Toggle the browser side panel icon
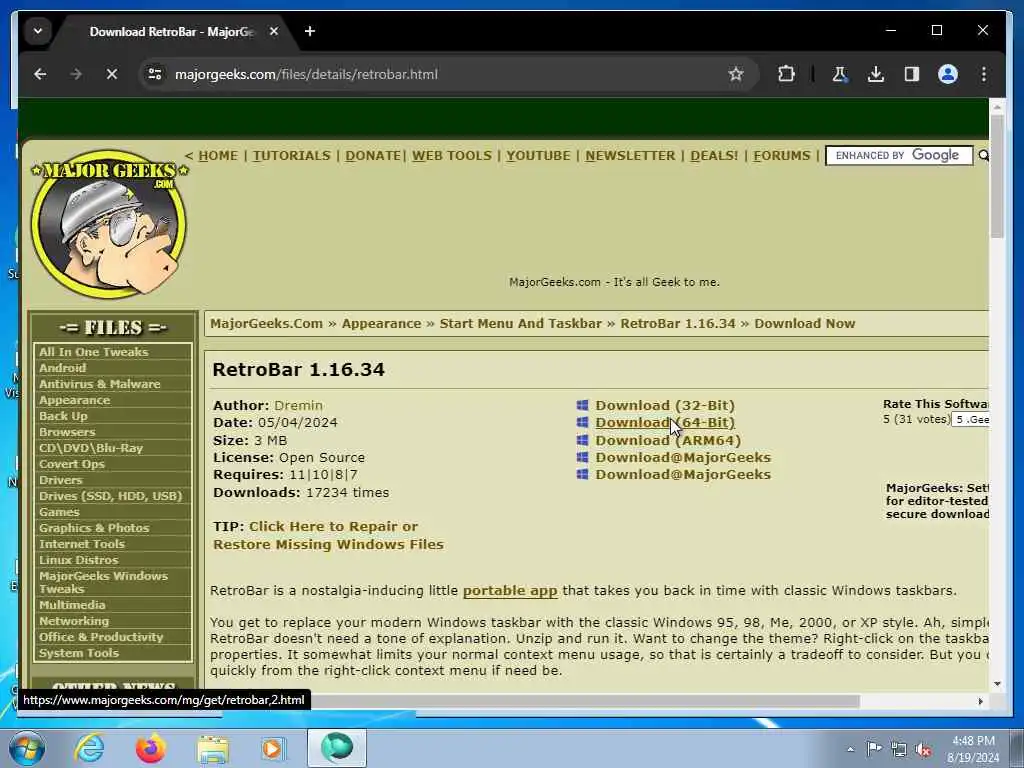This screenshot has height=768, width=1024. coord(912,74)
